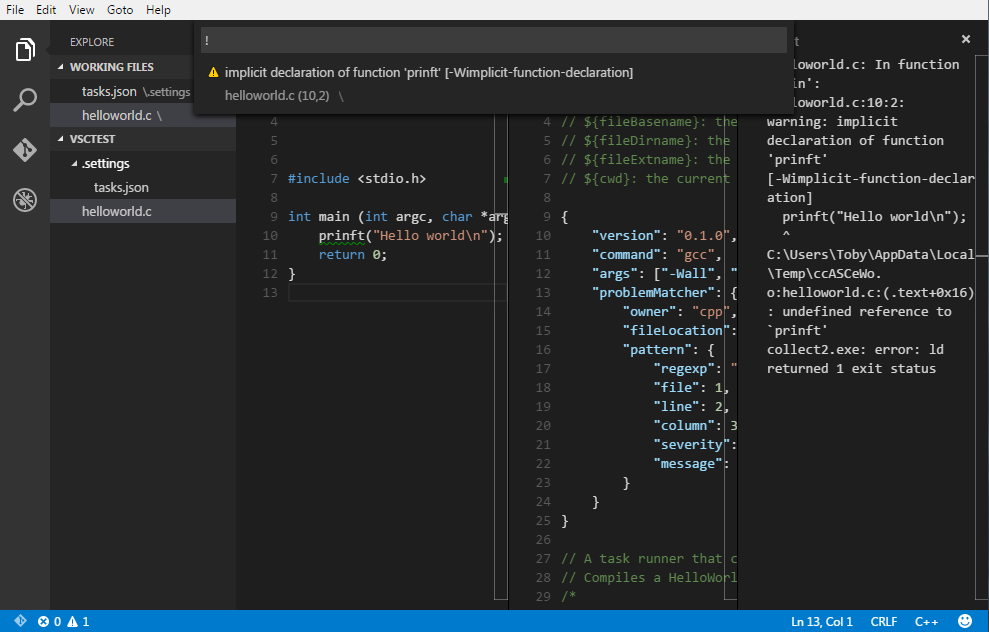Screen dimensions: 989x632
Task: Click the ${fileDirname} comment line
Action: 645,141
